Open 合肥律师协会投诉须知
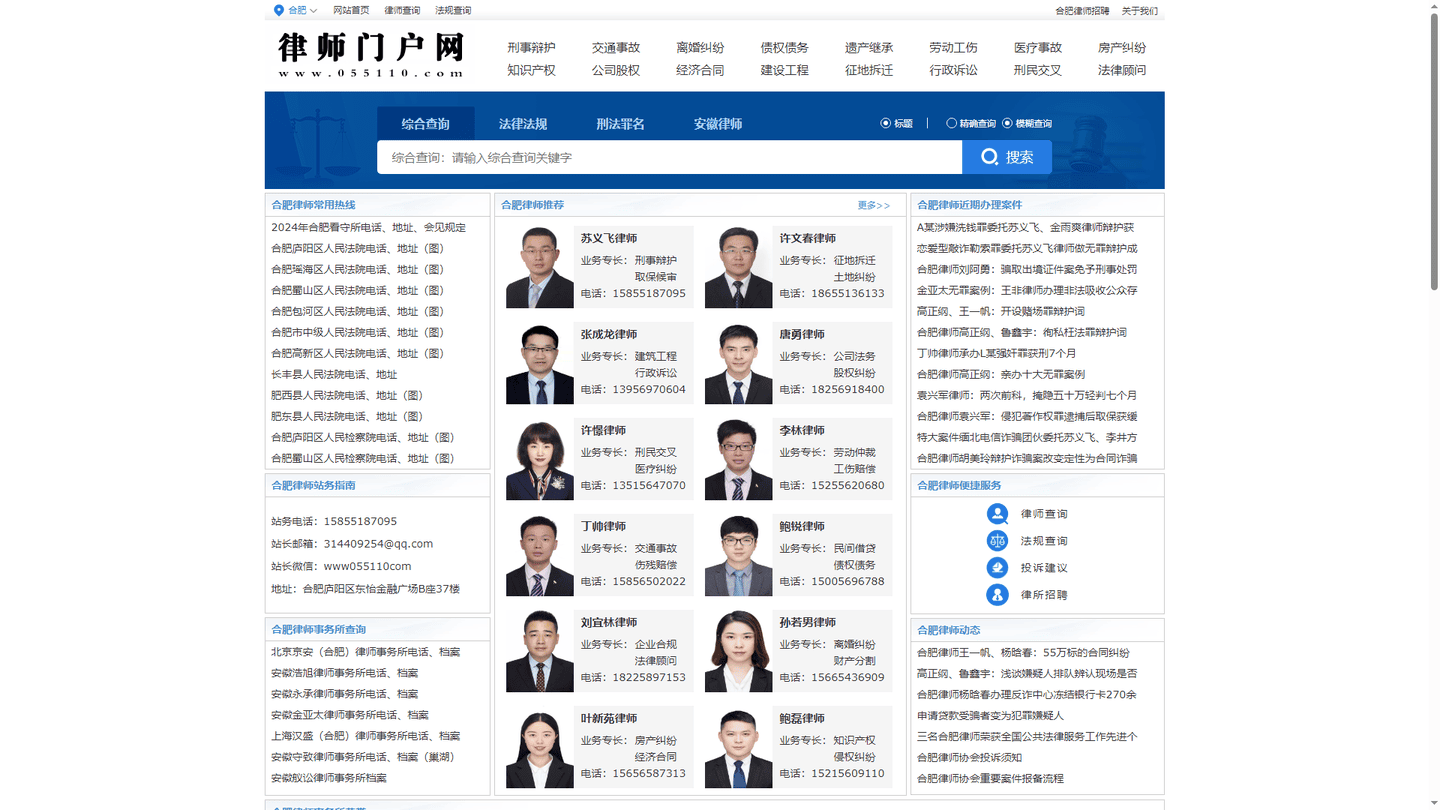The width and height of the screenshot is (1440, 810). pos(969,758)
